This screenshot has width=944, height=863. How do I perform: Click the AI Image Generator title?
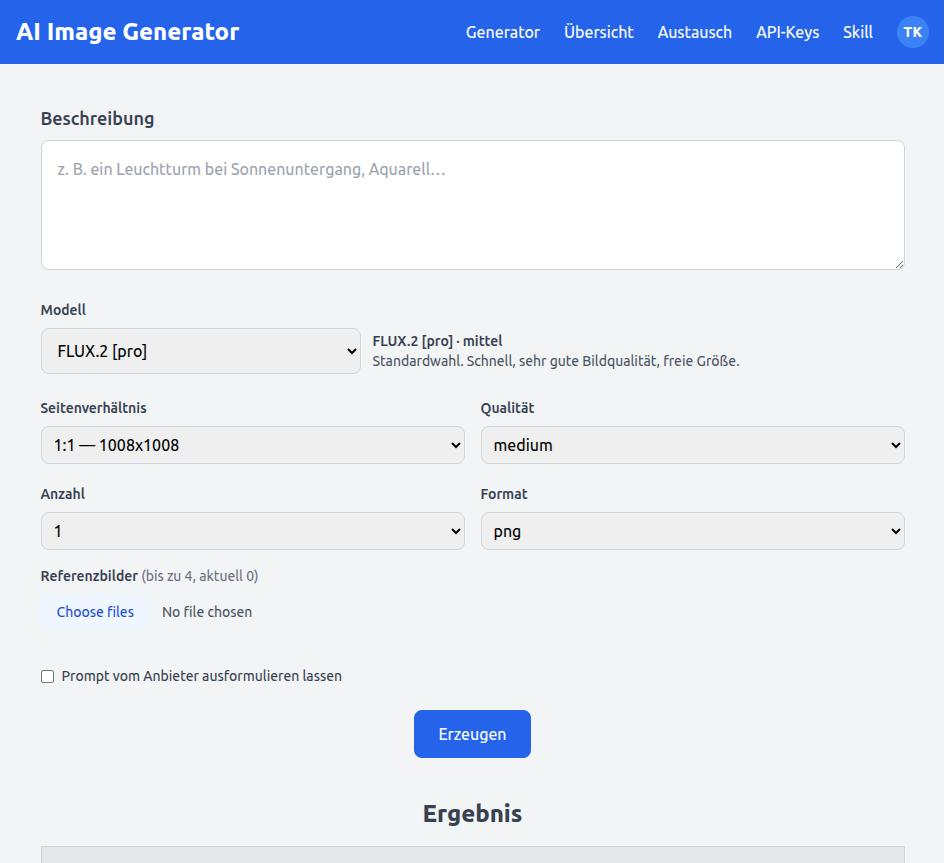pyautogui.click(x=128, y=32)
